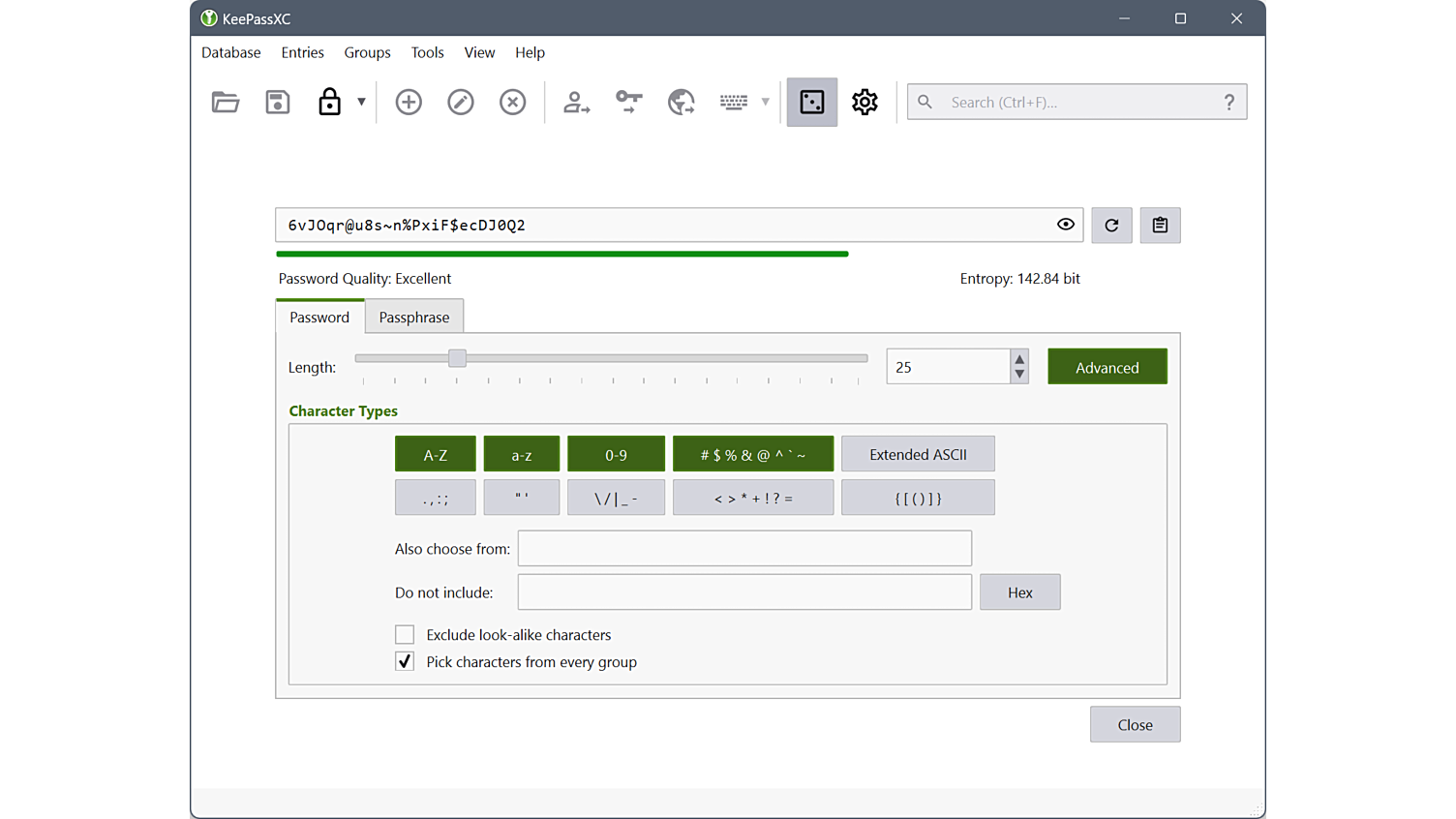This screenshot has width=1456, height=819.
Task: Expand the Auto-Type keyboard dropdown arrow
Action: click(765, 102)
